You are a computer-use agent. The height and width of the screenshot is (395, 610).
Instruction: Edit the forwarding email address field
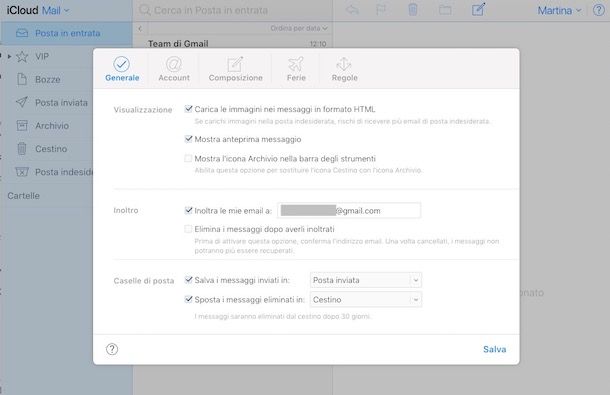click(349, 211)
